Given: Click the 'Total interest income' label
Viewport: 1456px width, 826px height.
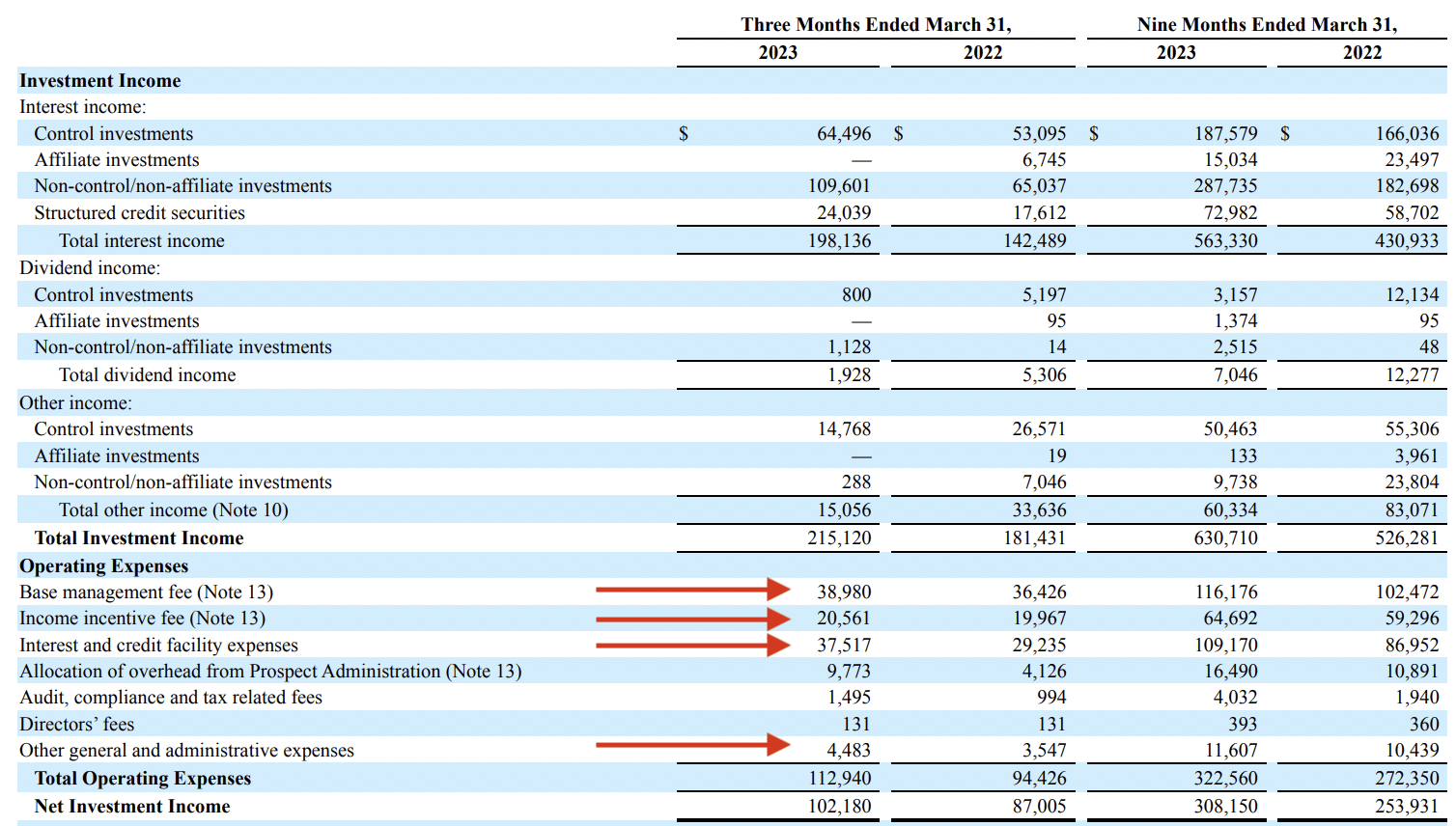Looking at the screenshot, I should (x=141, y=241).
